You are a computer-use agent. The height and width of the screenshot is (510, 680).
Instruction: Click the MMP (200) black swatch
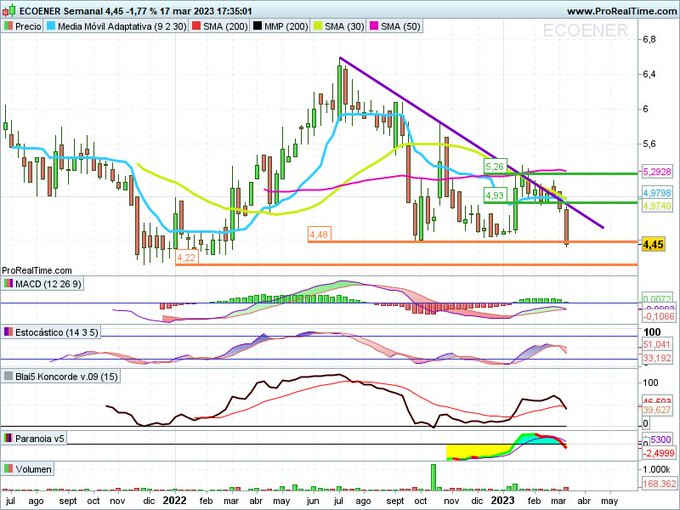(258, 26)
